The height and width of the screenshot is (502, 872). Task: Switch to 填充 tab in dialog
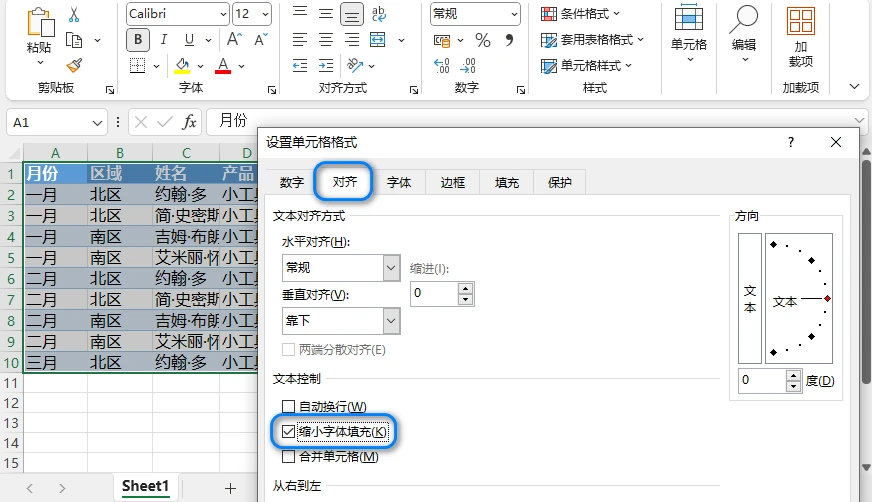click(507, 182)
